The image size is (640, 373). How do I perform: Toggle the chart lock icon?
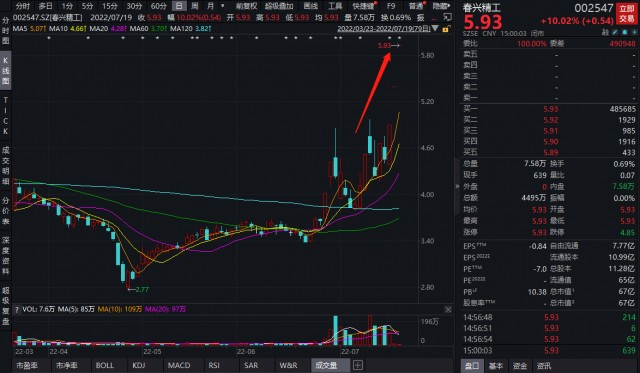(x=446, y=29)
